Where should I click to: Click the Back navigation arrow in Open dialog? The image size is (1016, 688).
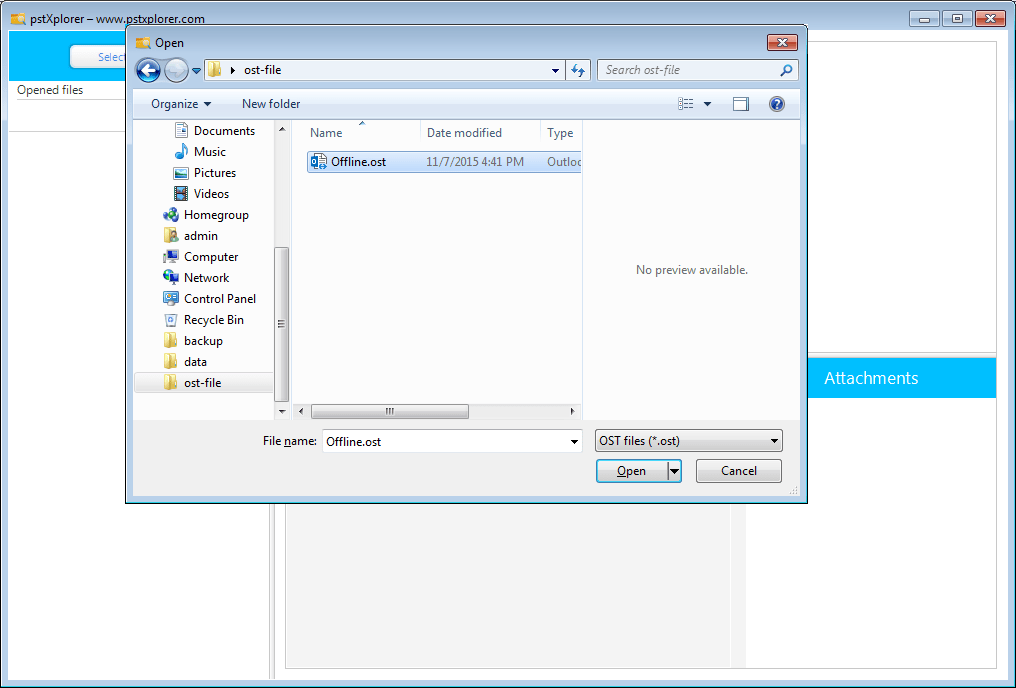148,70
